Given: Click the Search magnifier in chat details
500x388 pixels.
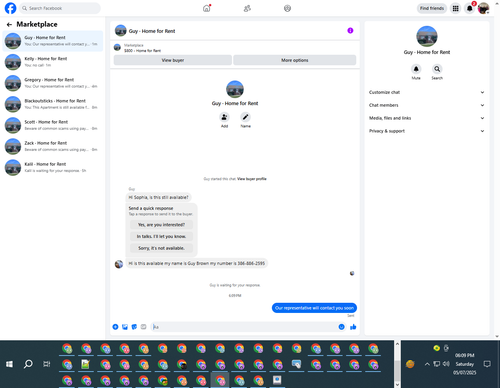Looking at the screenshot, I should [x=437, y=69].
